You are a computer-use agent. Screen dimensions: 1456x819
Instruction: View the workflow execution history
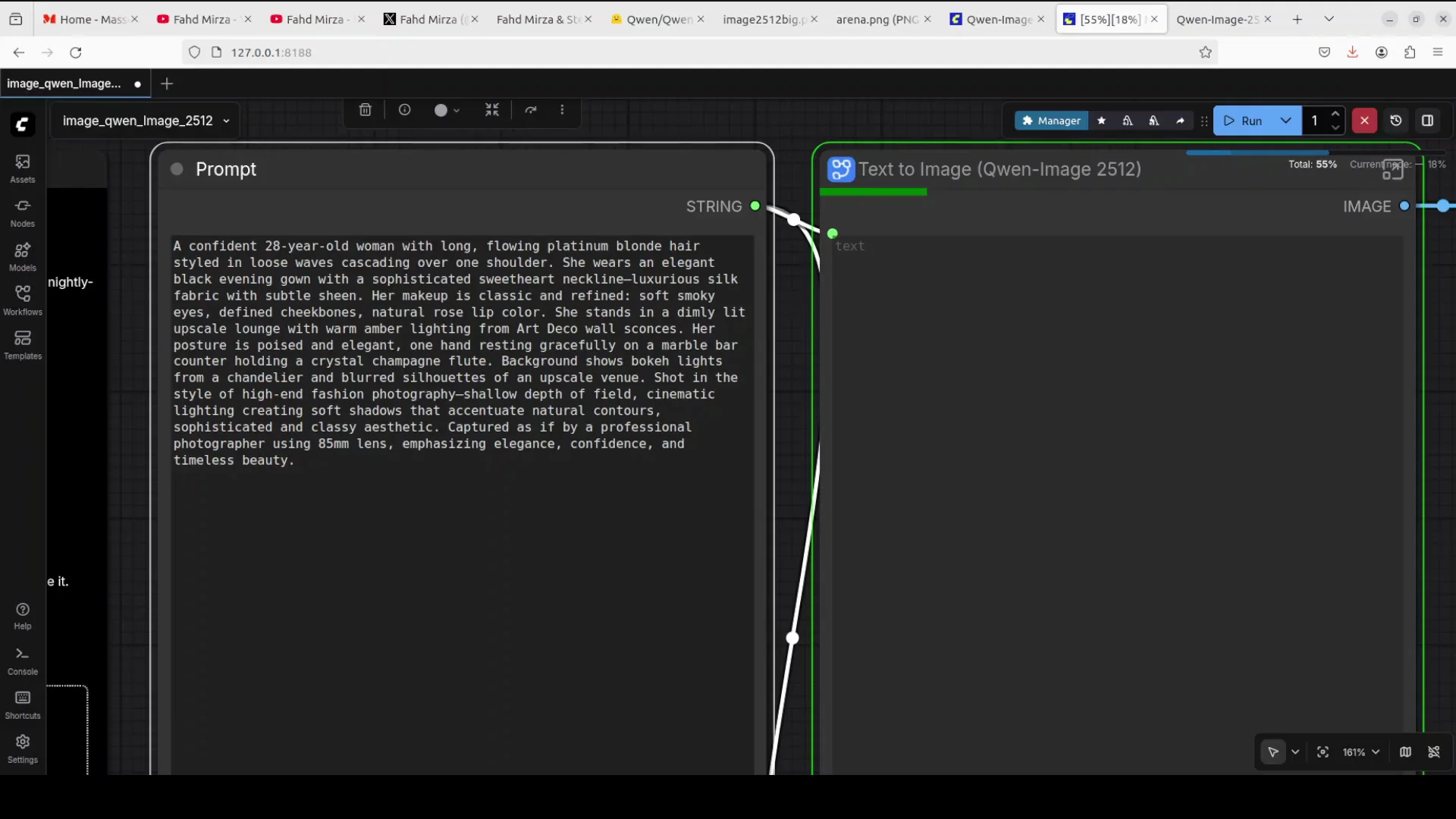pyautogui.click(x=1396, y=121)
